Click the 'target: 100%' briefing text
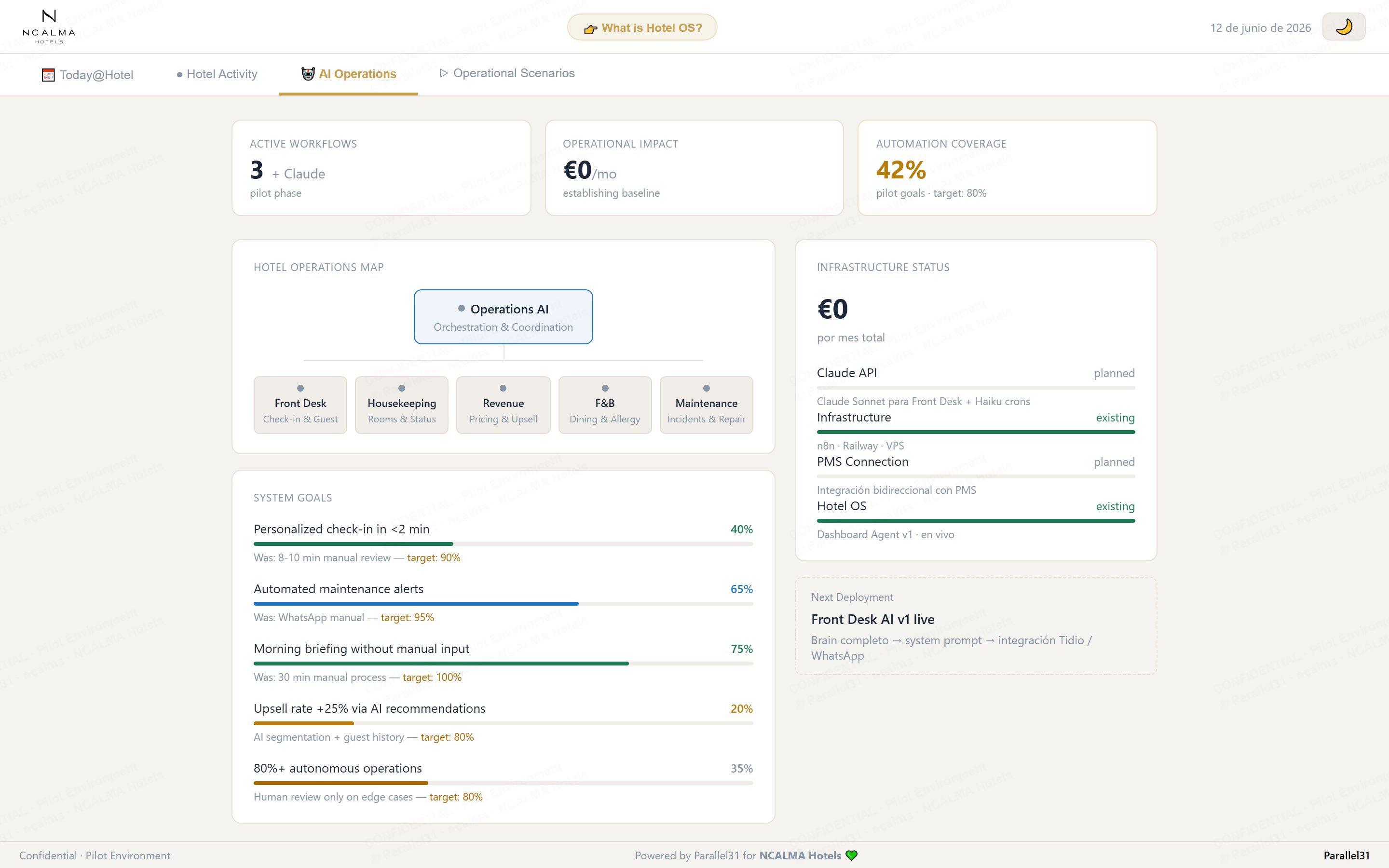The image size is (1389, 868). tap(432, 677)
